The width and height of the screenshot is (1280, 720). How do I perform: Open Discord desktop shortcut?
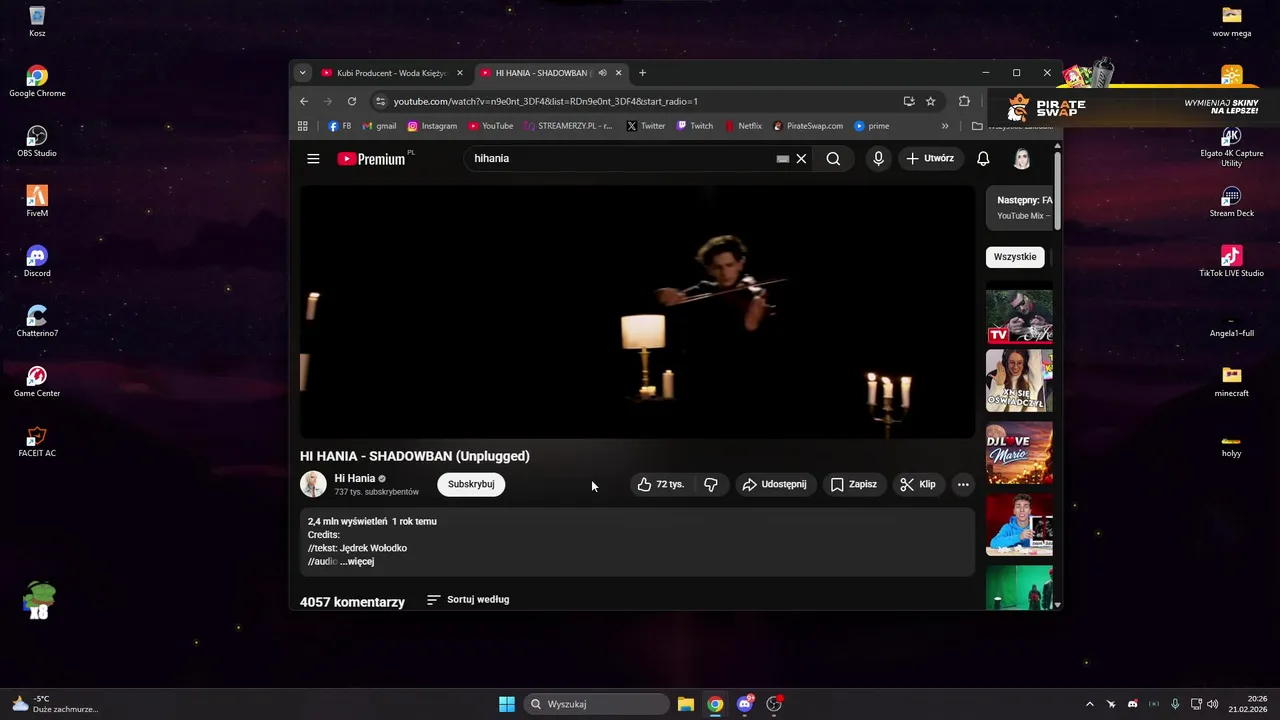click(x=37, y=261)
